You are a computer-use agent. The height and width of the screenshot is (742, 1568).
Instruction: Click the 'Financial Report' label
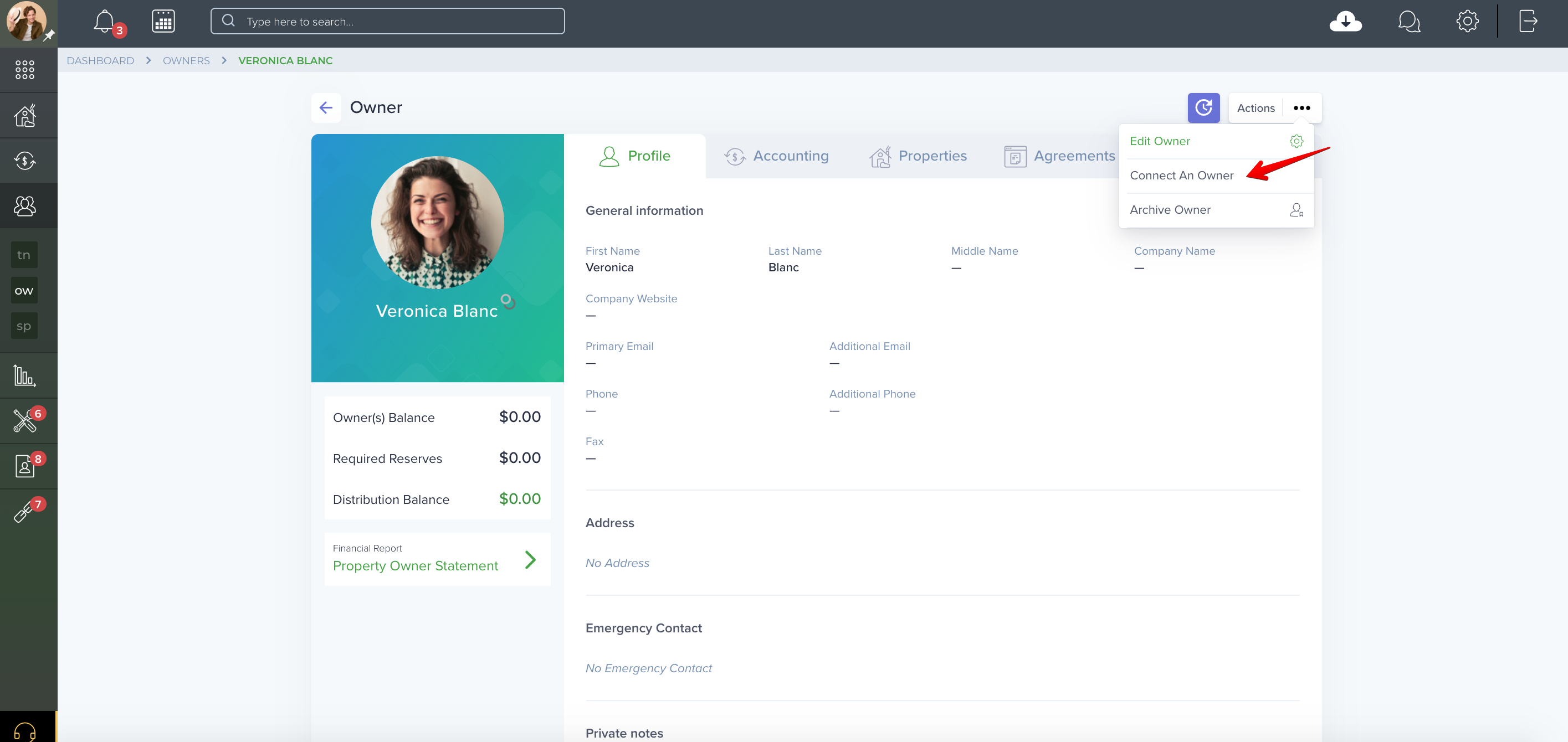pyautogui.click(x=367, y=548)
